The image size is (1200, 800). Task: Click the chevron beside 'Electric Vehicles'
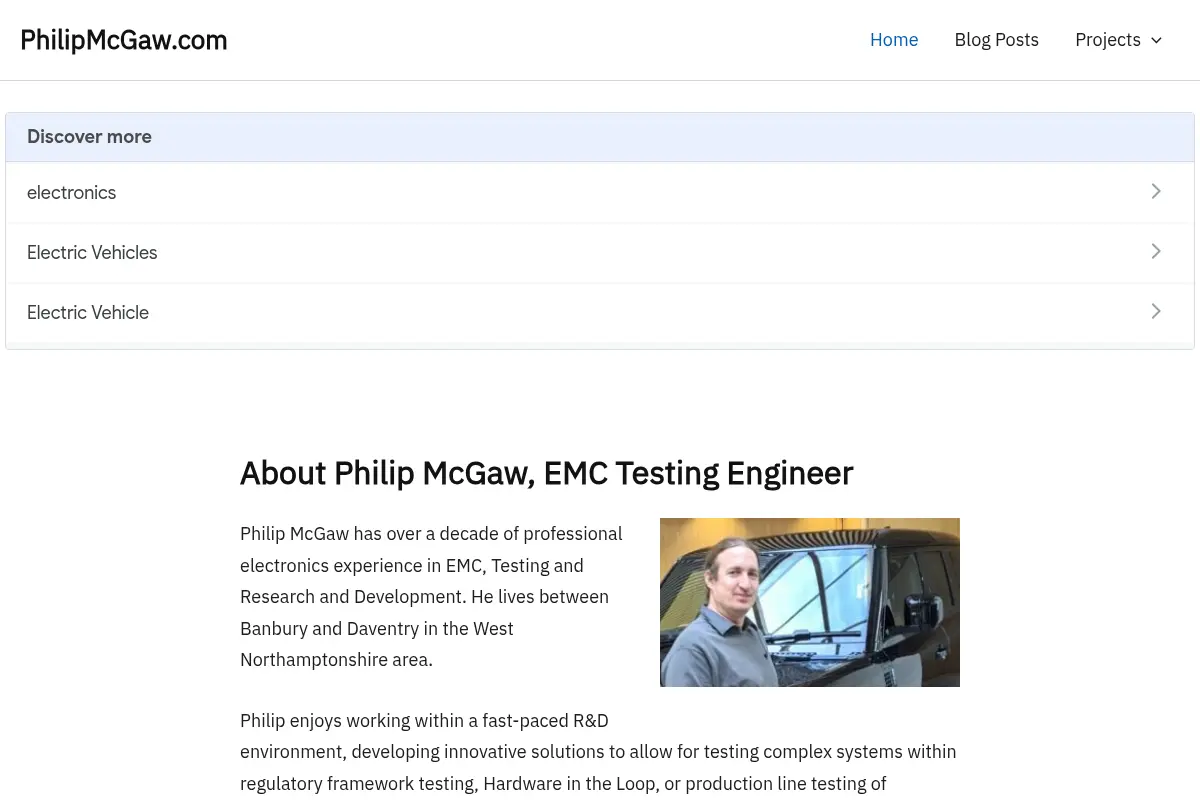[x=1156, y=251]
